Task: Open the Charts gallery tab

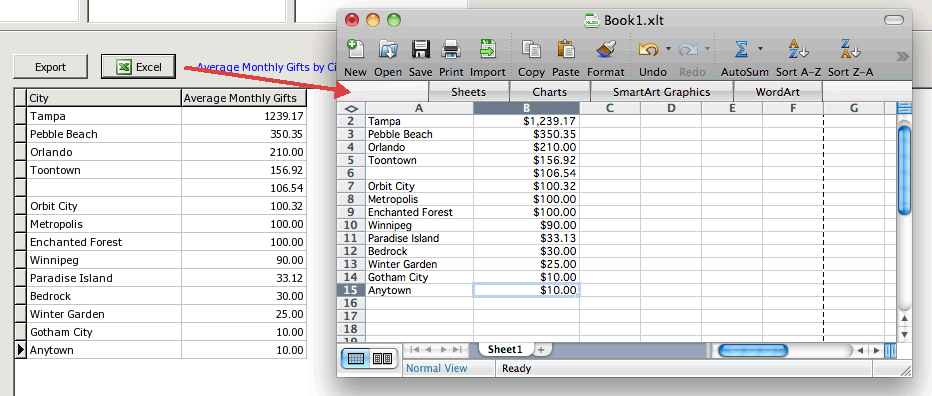Action: (550, 92)
